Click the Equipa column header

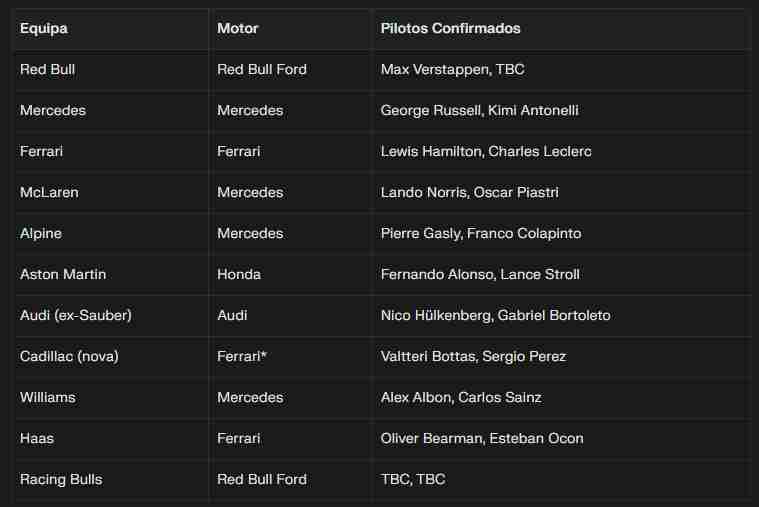(x=44, y=29)
